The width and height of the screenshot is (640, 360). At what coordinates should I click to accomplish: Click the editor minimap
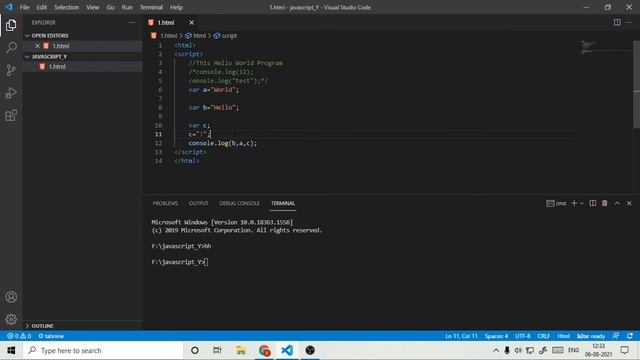point(605,47)
